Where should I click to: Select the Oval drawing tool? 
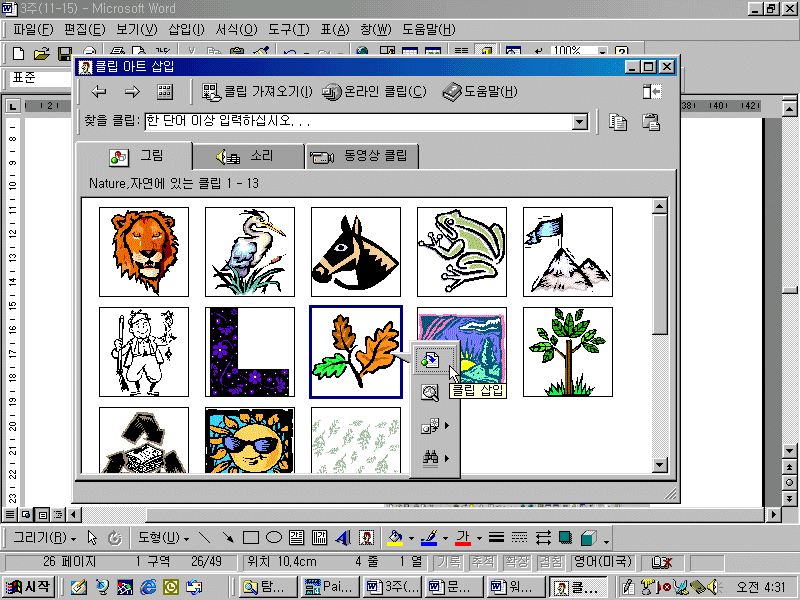[x=274, y=538]
